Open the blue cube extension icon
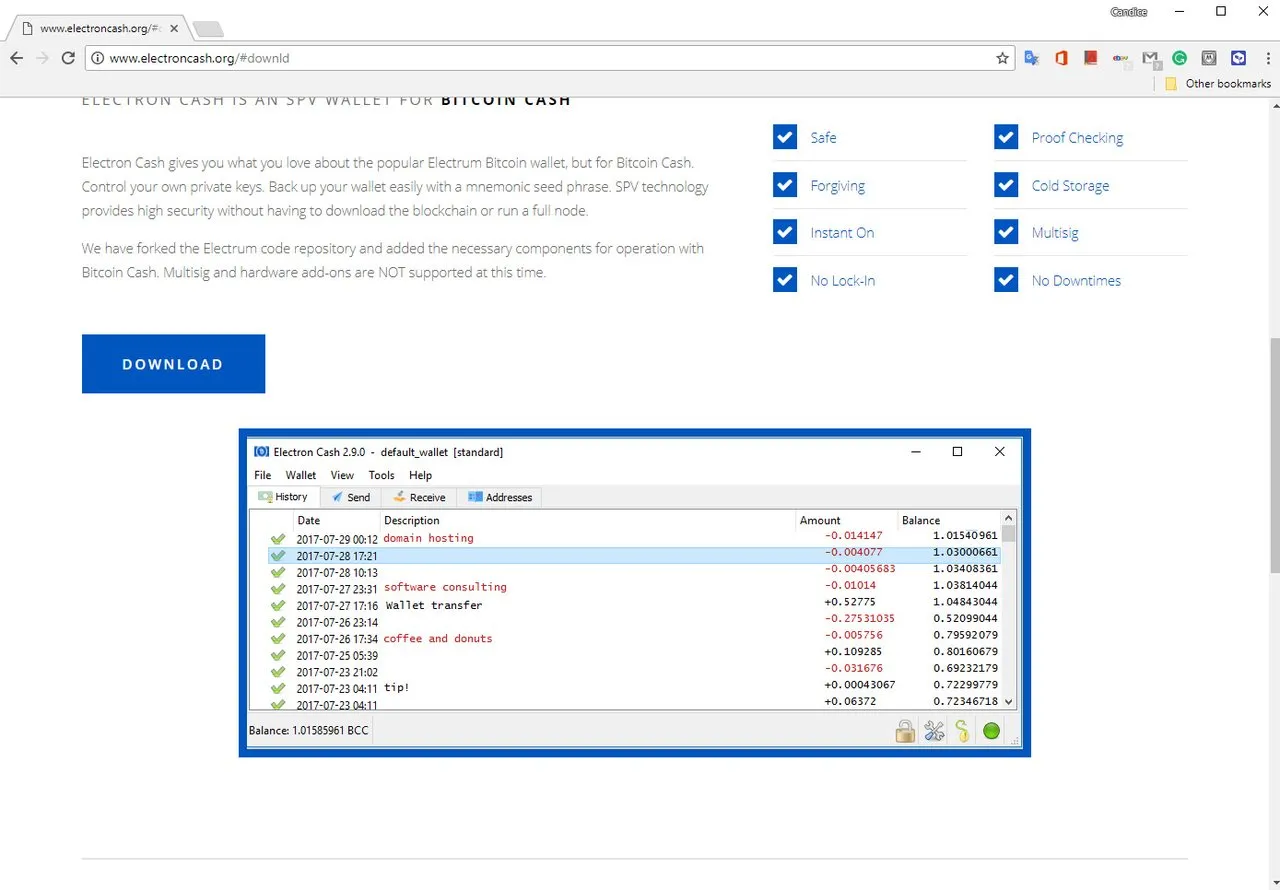The height and width of the screenshot is (890, 1280). click(1238, 58)
